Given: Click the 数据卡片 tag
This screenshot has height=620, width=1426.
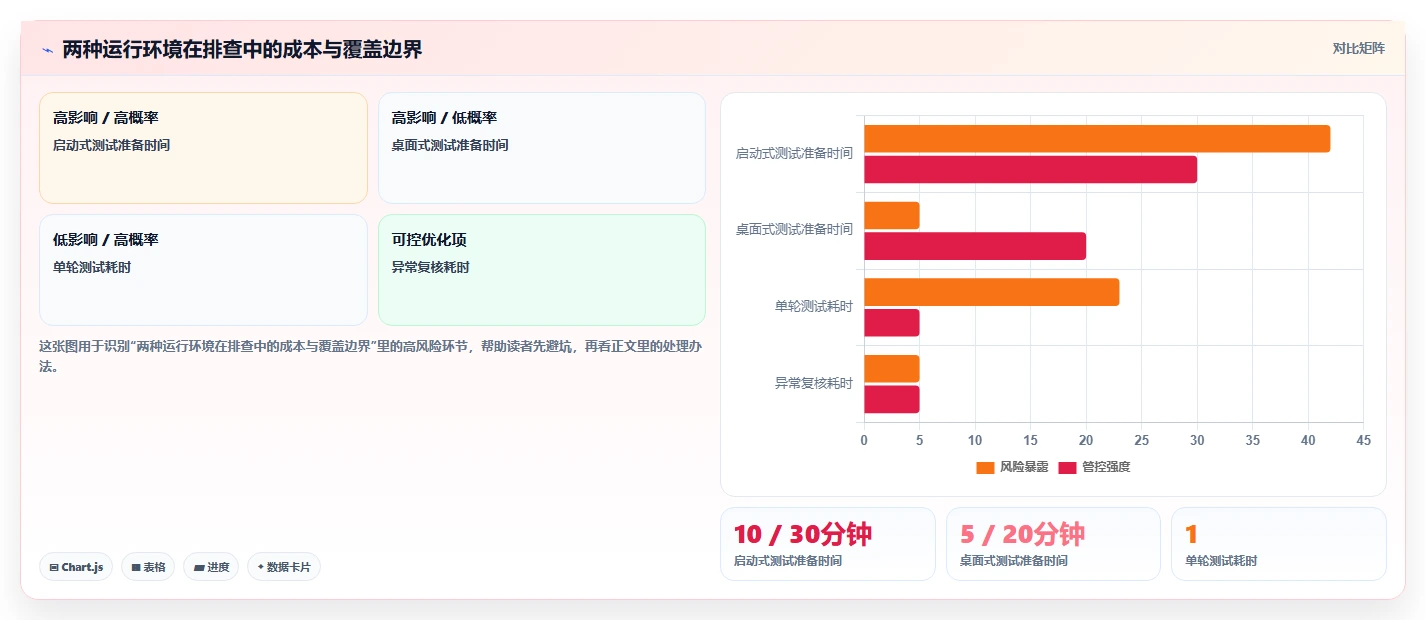Looking at the screenshot, I should click(x=284, y=567).
